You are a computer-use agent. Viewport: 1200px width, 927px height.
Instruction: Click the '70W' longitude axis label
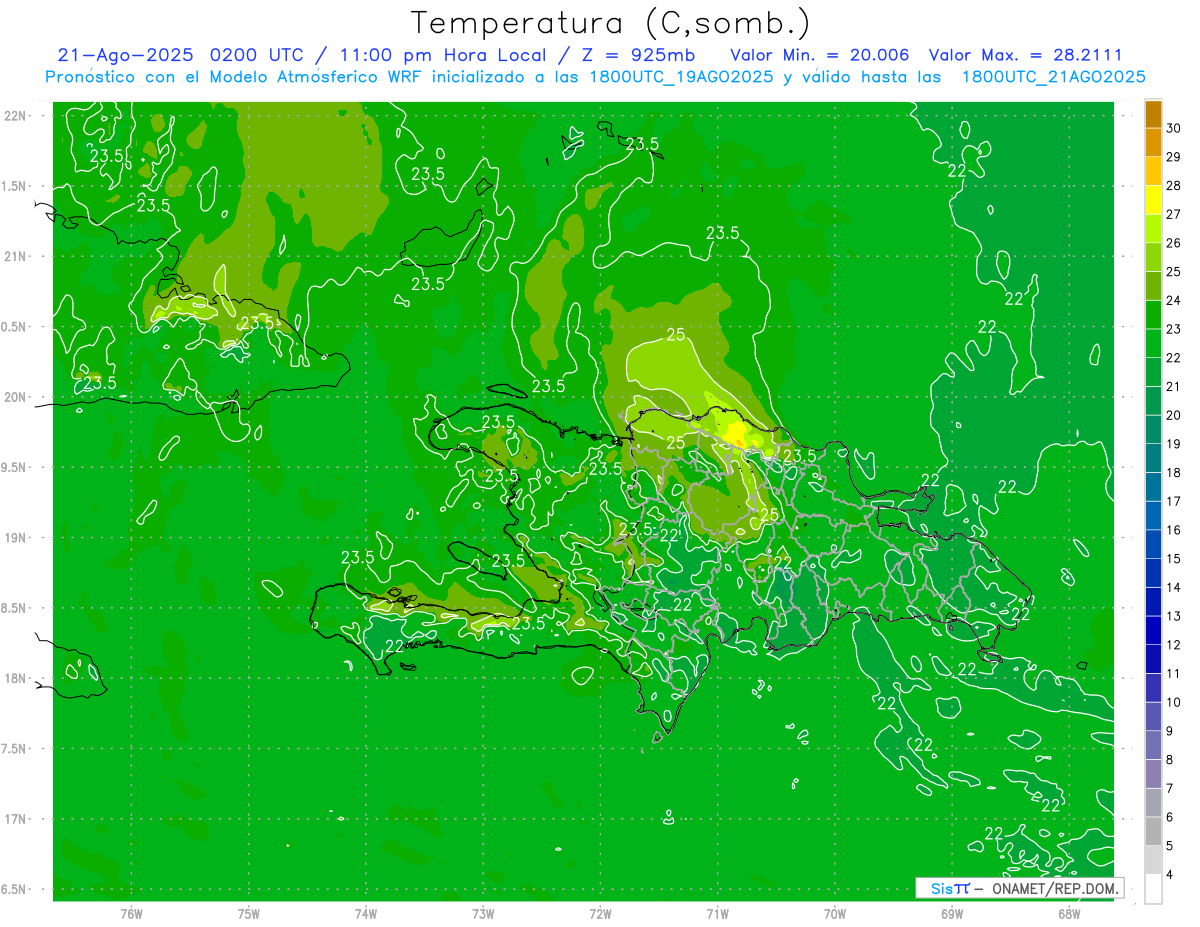(x=835, y=913)
